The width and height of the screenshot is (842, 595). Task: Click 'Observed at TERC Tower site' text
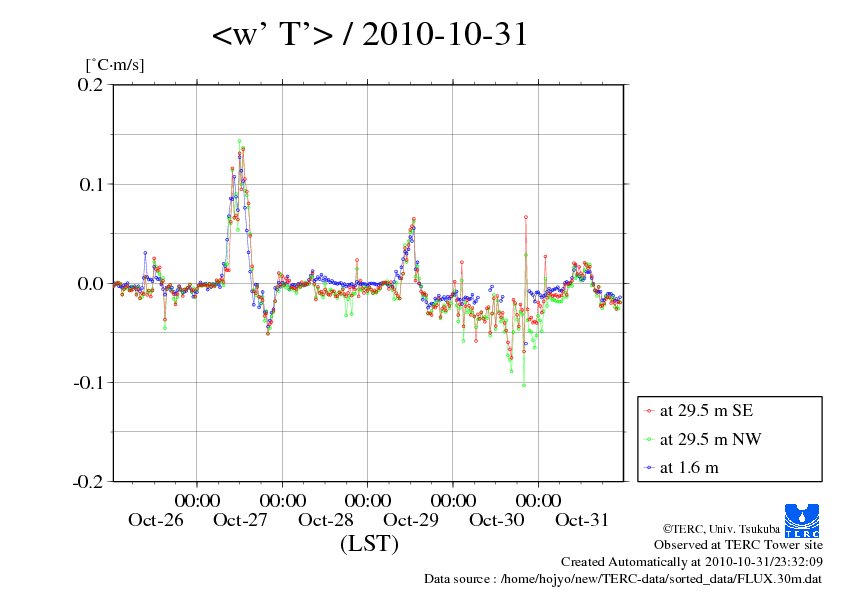coord(738,545)
